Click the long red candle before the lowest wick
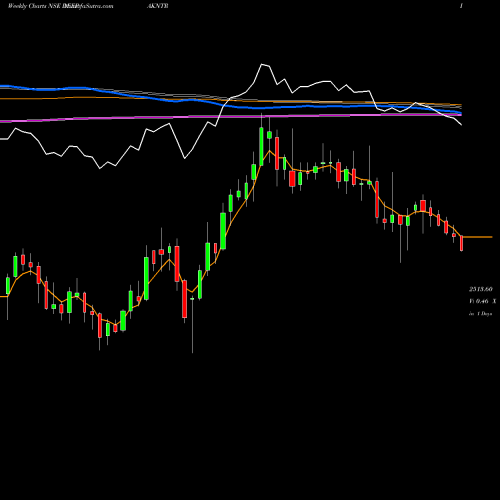 point(185,299)
